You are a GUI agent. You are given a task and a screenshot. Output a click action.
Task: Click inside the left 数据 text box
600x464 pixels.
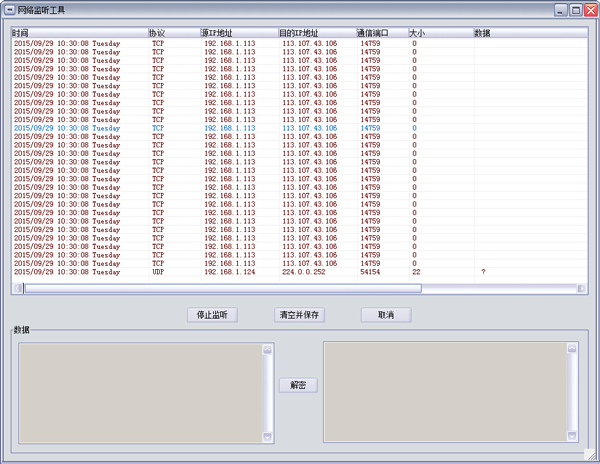point(140,392)
